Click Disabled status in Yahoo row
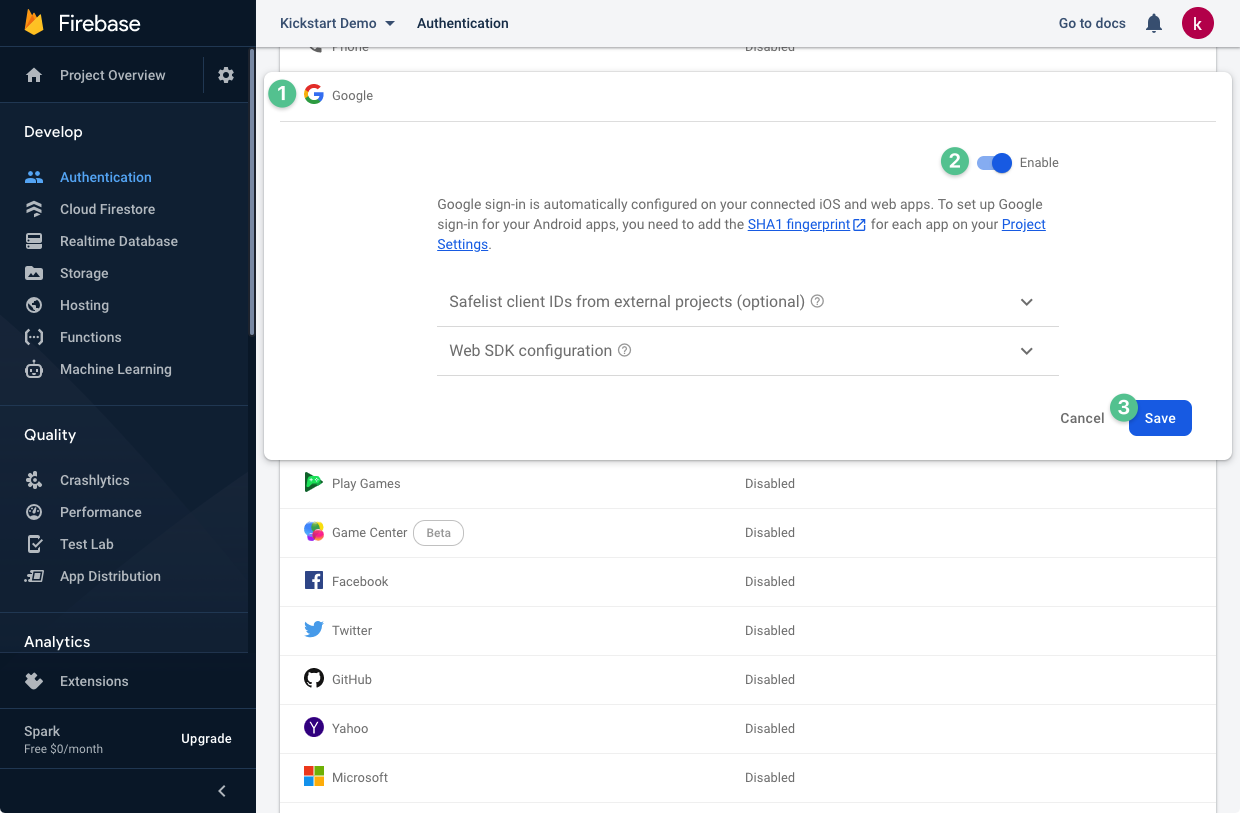Image resolution: width=1240 pixels, height=813 pixels. tap(770, 728)
